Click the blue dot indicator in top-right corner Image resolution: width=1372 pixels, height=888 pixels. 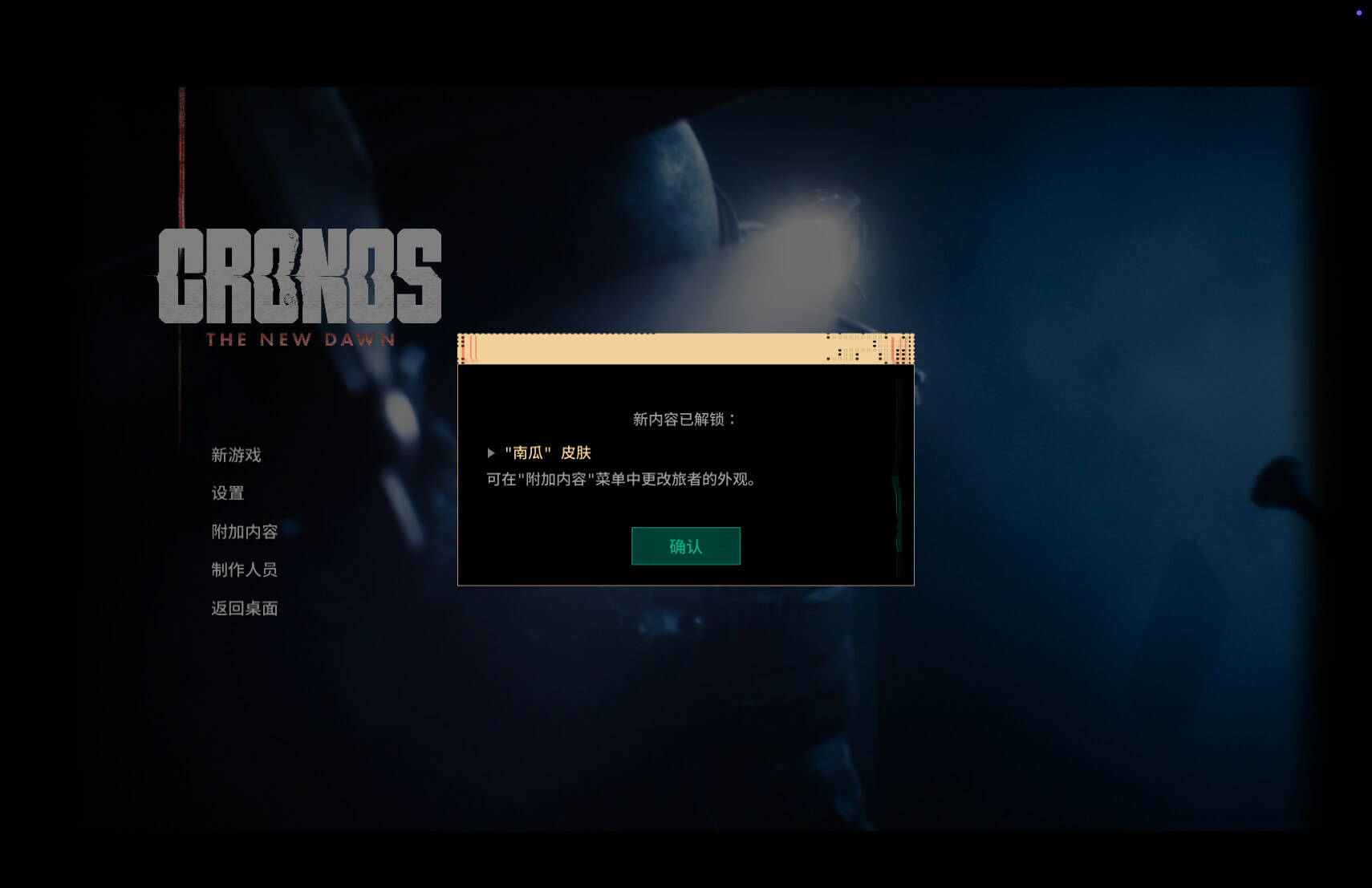[1358, 13]
